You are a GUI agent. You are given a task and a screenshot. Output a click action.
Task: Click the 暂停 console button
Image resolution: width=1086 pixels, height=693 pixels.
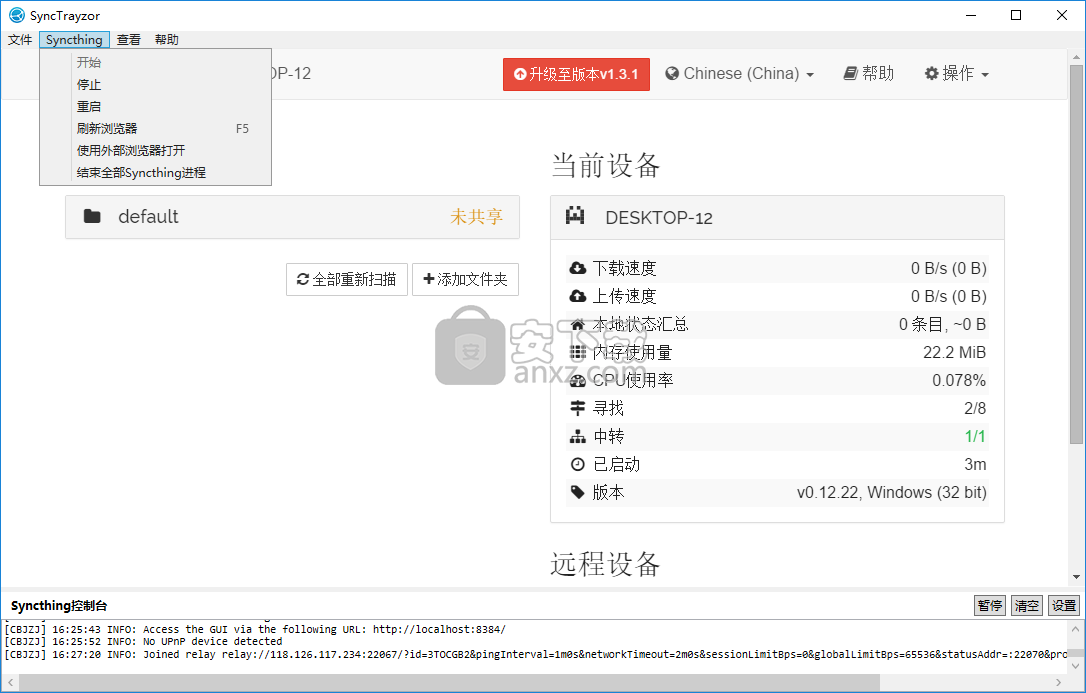[990, 606]
